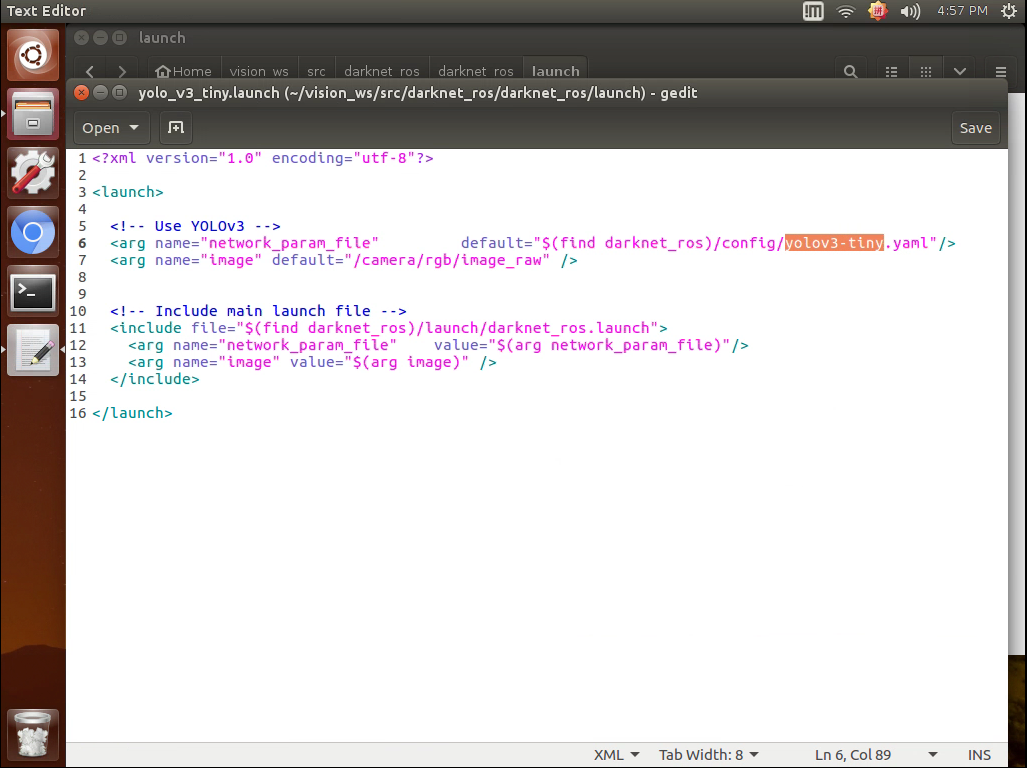Viewport: 1027px width, 768px height.
Task: Switch Files window to list view
Action: (x=891, y=71)
